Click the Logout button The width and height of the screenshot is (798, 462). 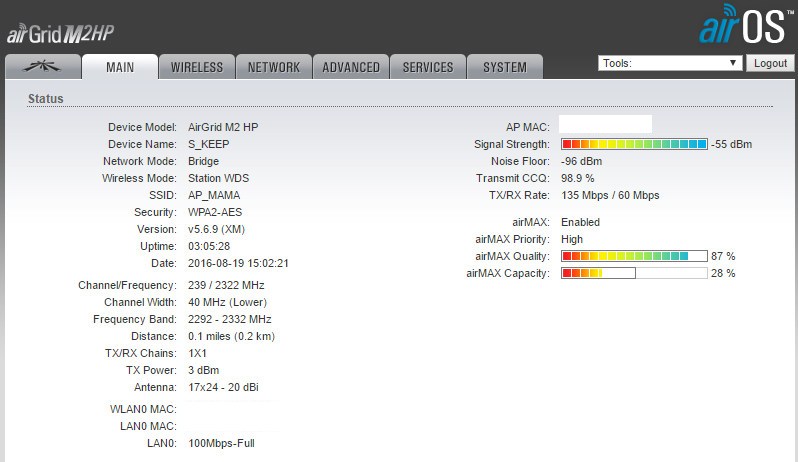coord(770,63)
